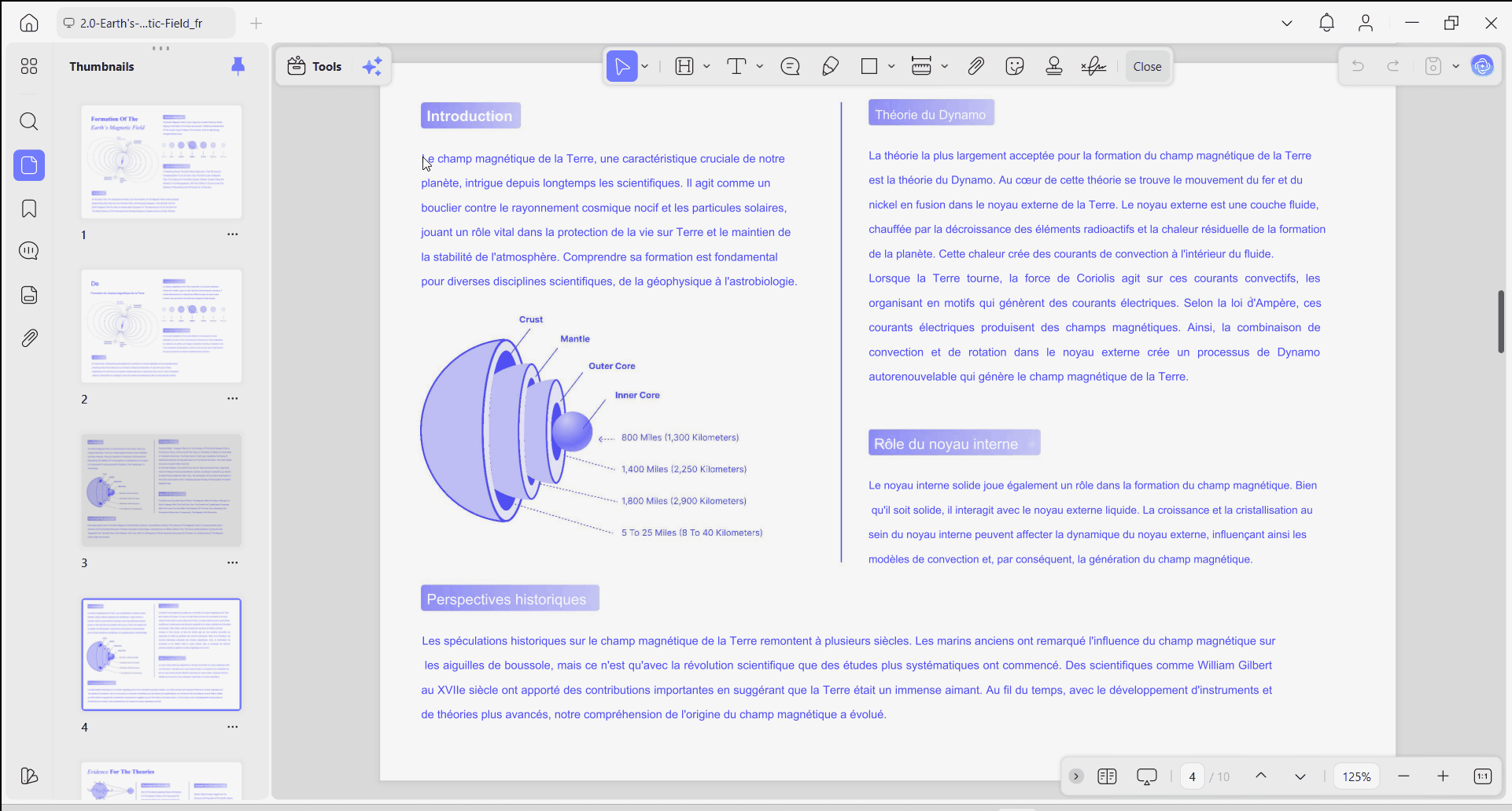The height and width of the screenshot is (811, 1512).
Task: Launch the AI assistant sparkle icon
Action: coord(372,67)
